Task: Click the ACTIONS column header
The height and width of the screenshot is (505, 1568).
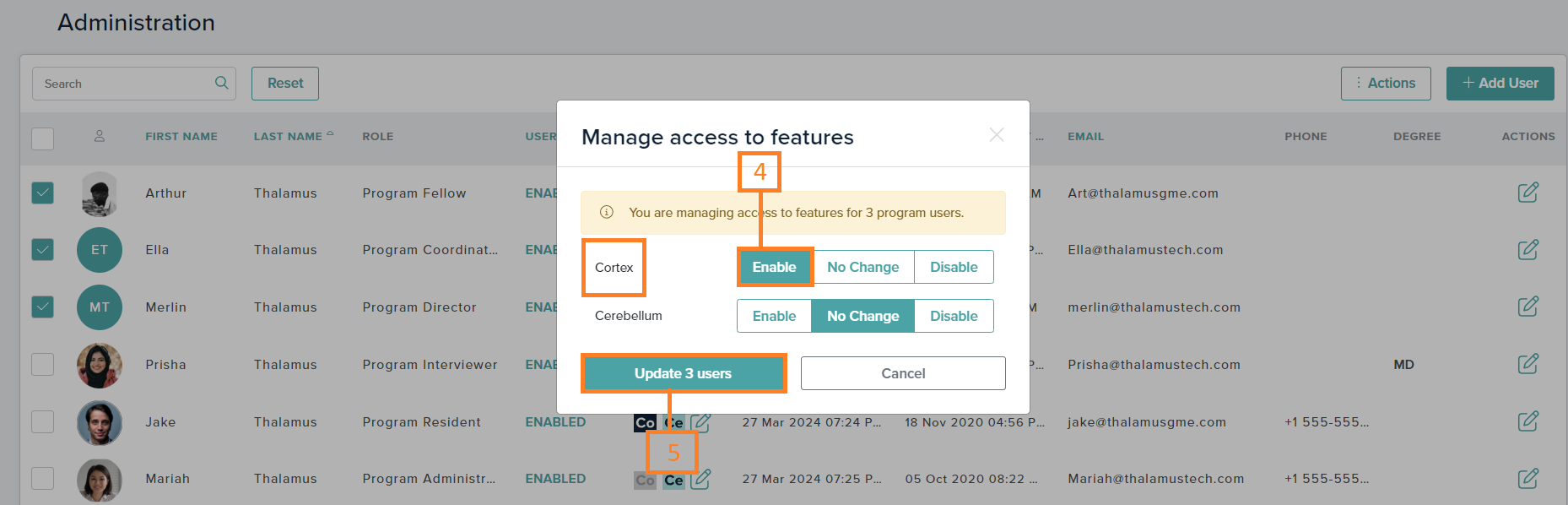Action: coord(1527,136)
